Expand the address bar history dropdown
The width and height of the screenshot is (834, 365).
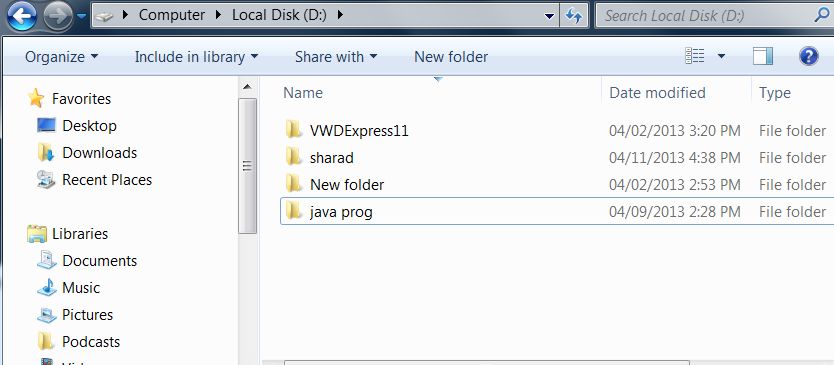[550, 16]
